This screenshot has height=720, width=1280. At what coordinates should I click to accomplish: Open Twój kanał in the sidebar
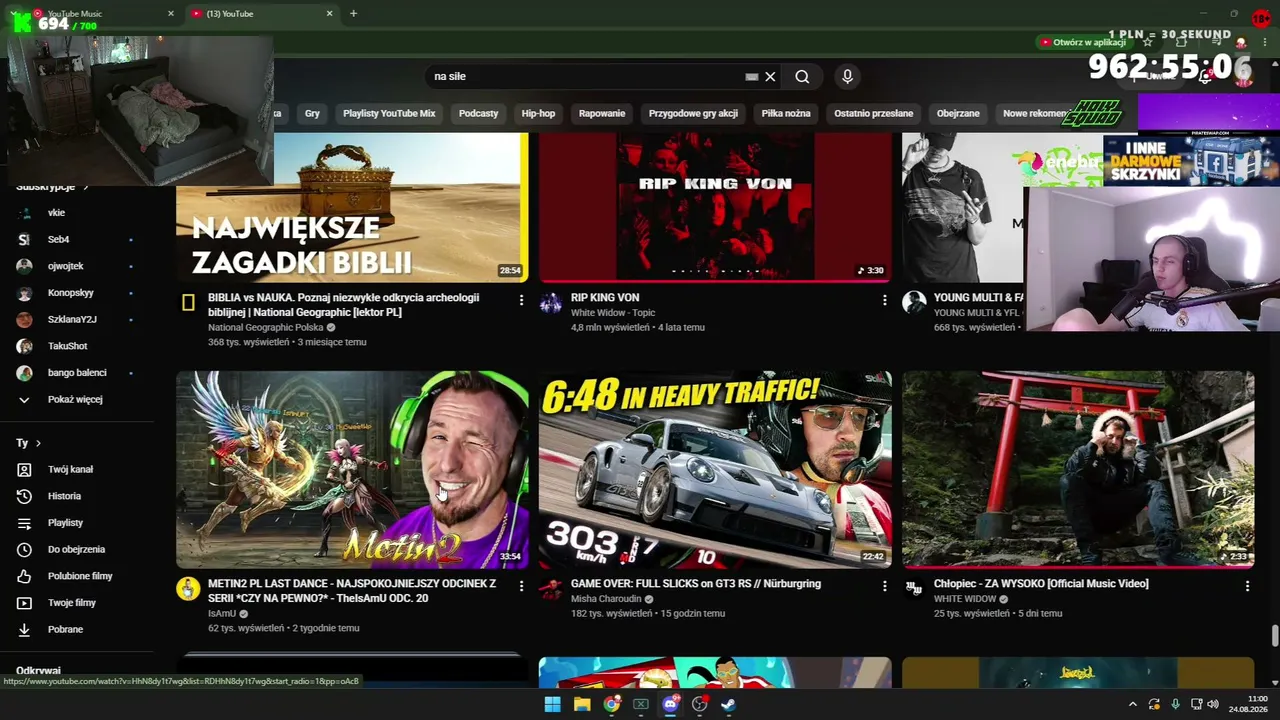click(70, 469)
